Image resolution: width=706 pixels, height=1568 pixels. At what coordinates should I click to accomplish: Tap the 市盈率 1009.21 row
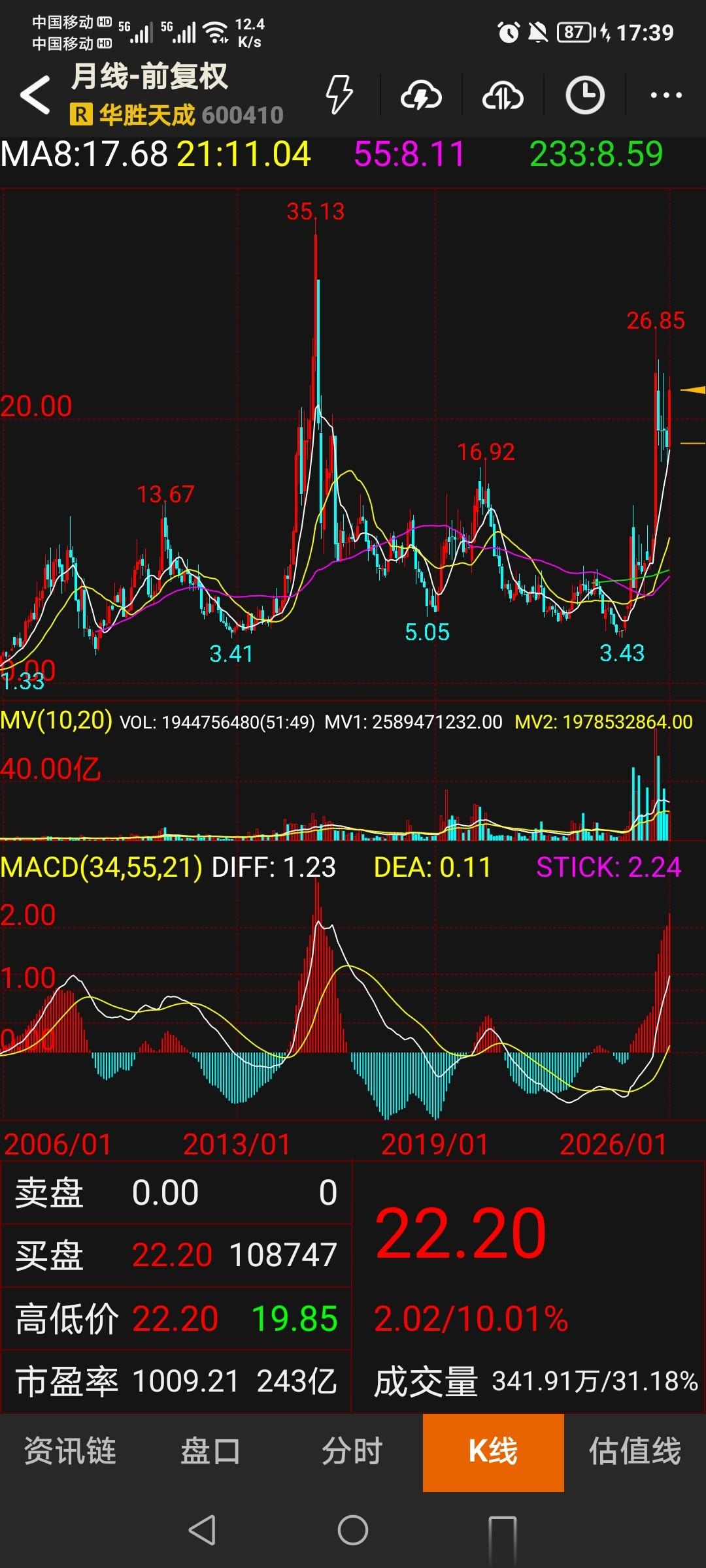(176, 1381)
